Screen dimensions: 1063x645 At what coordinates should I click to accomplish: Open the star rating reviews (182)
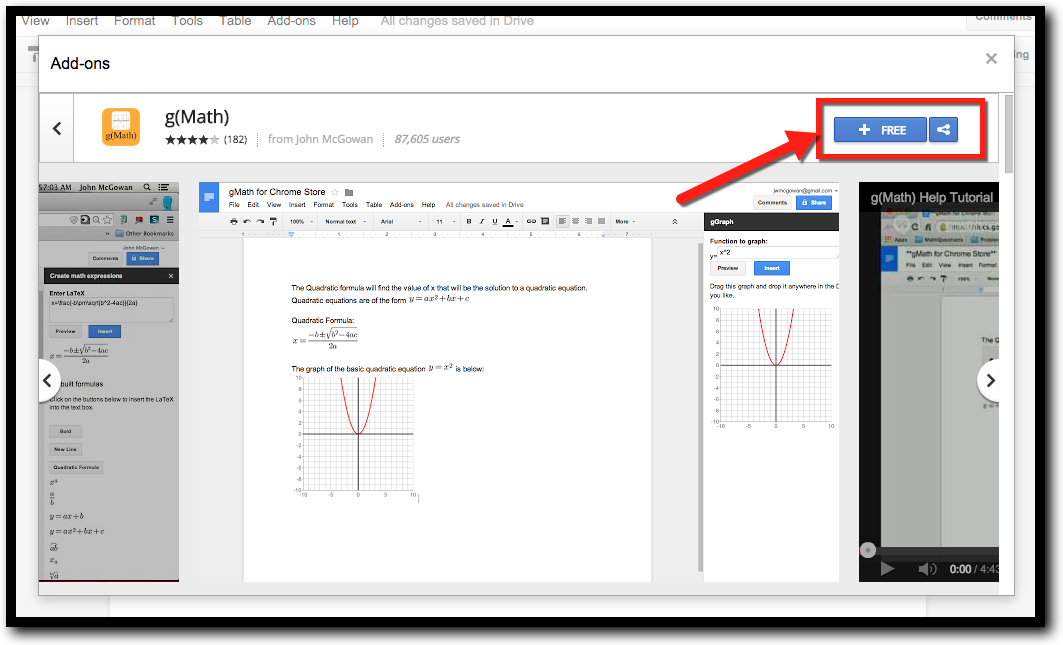[x=206, y=140]
